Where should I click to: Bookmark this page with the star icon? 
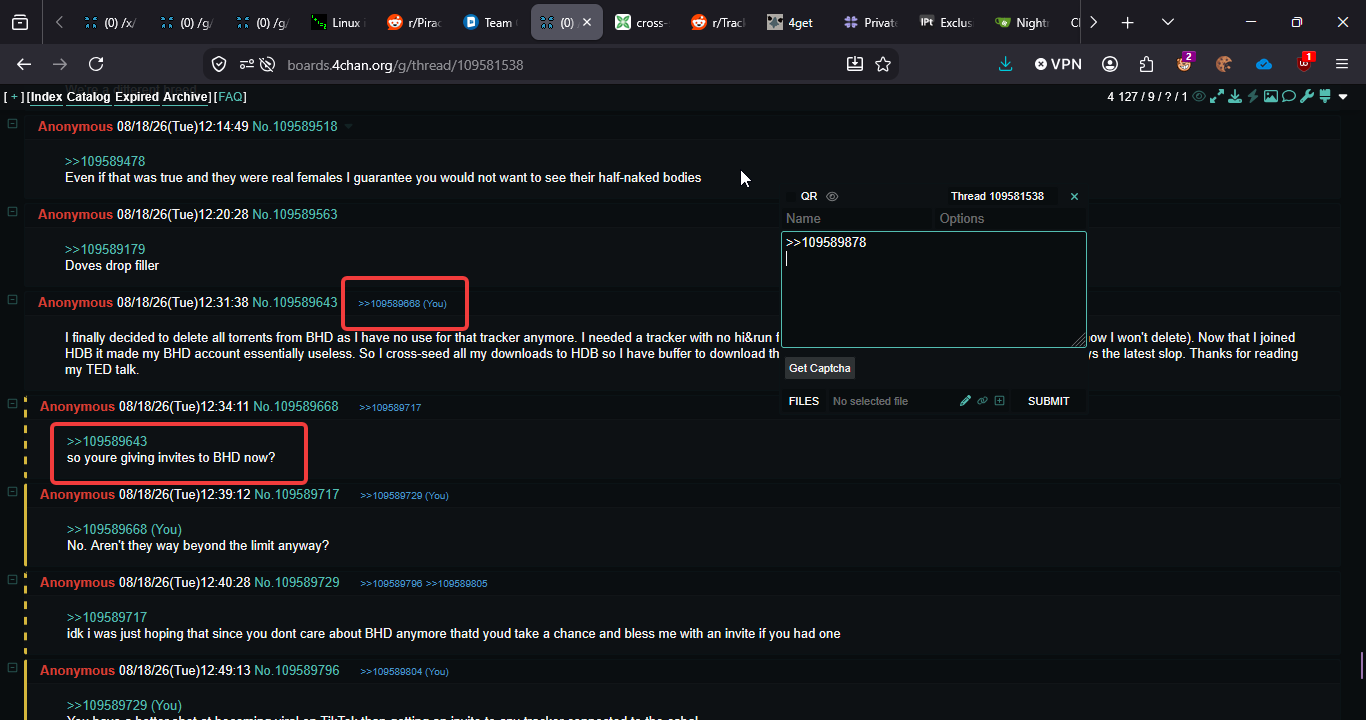coord(883,64)
